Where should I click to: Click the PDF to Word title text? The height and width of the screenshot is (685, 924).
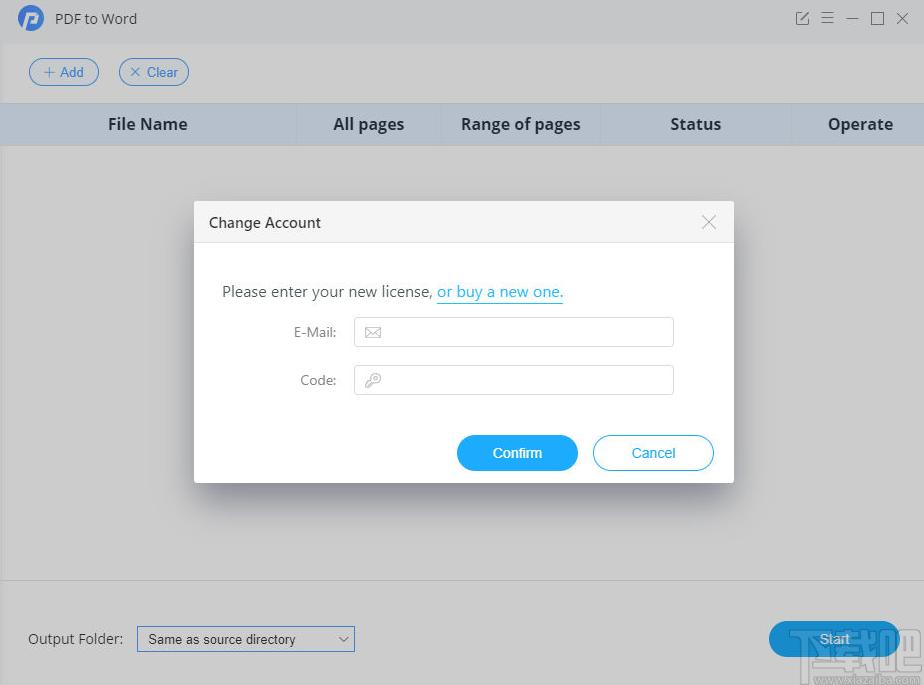point(96,19)
